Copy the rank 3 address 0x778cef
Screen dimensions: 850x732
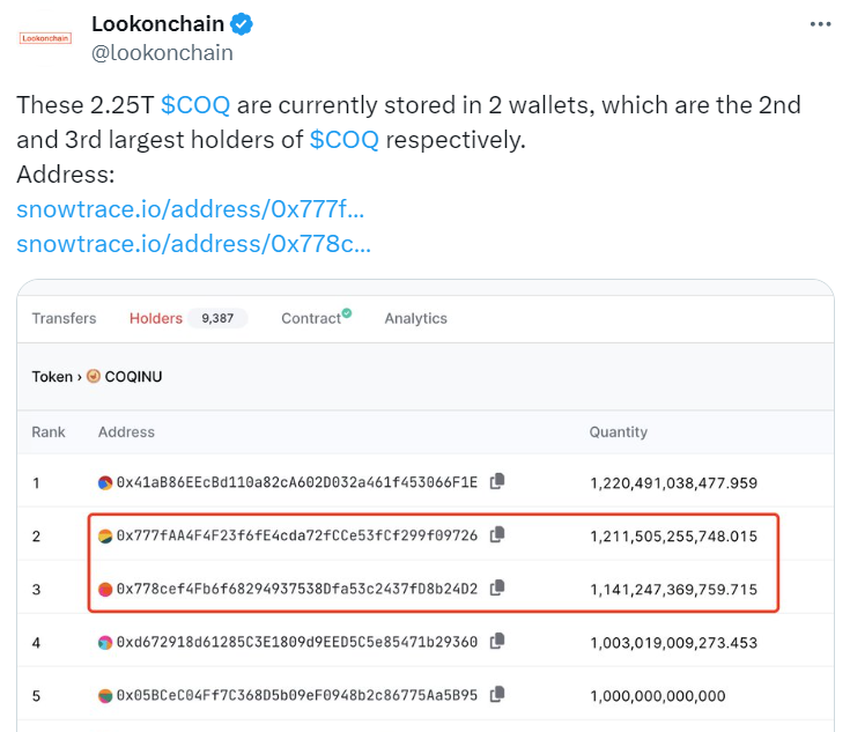497,588
